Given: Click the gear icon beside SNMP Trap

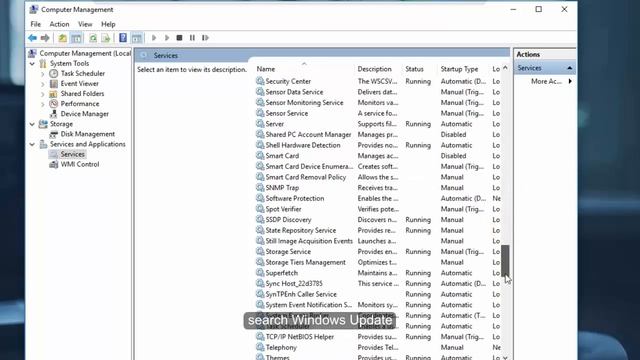Looking at the screenshot, I should (x=260, y=187).
